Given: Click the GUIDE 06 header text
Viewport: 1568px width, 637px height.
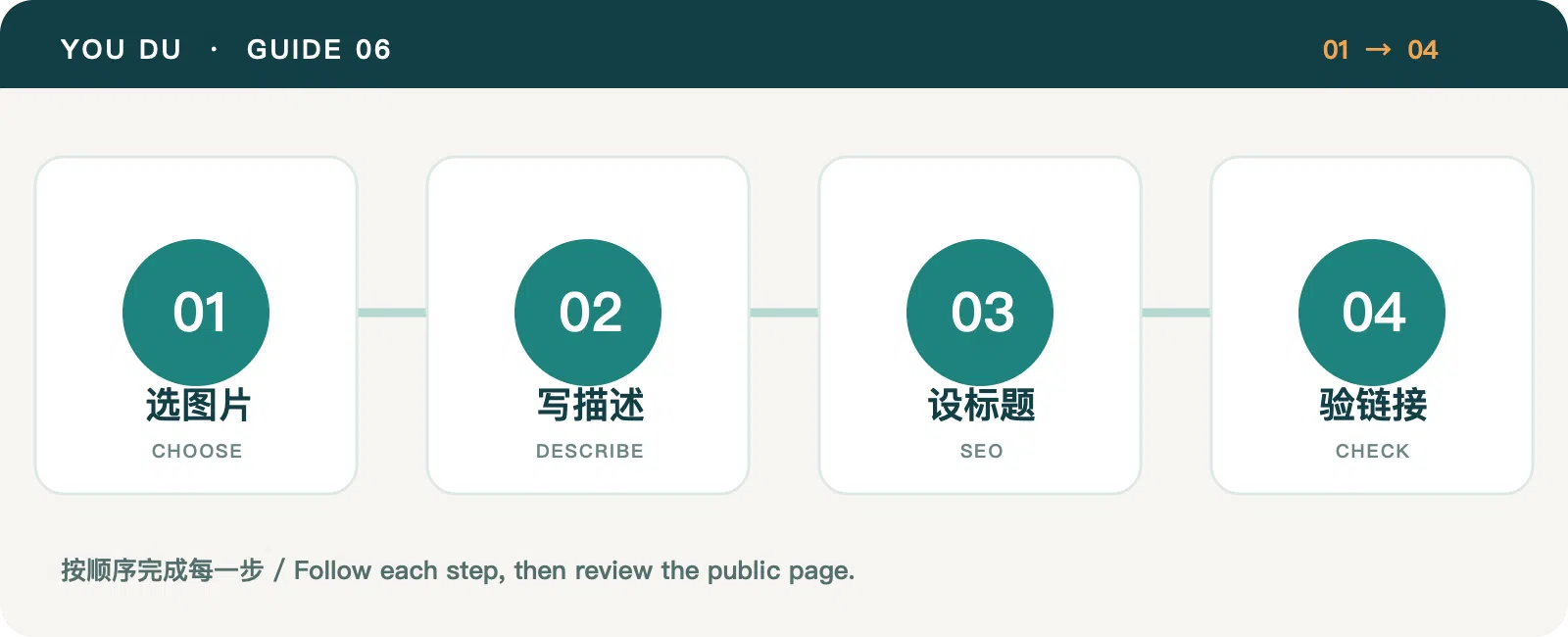Looking at the screenshot, I should click(x=318, y=49).
